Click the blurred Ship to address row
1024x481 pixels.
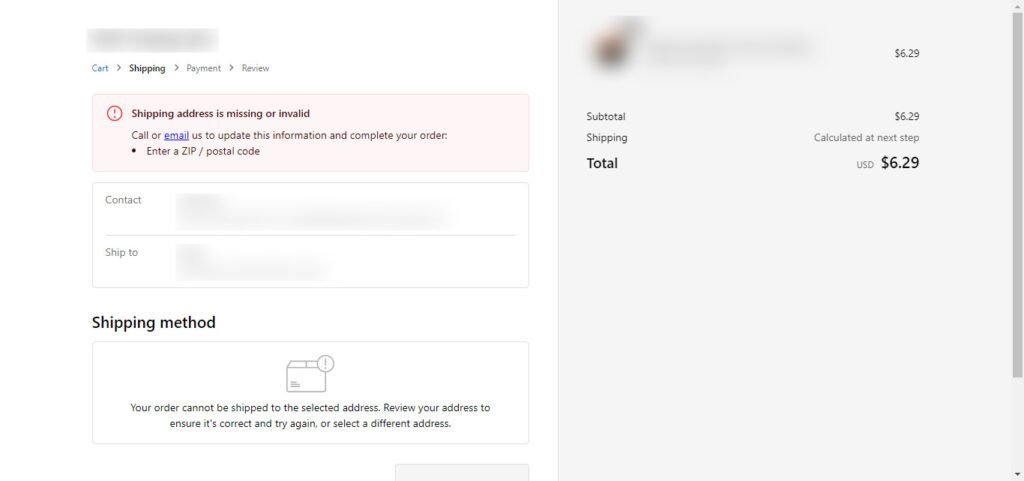point(310,261)
